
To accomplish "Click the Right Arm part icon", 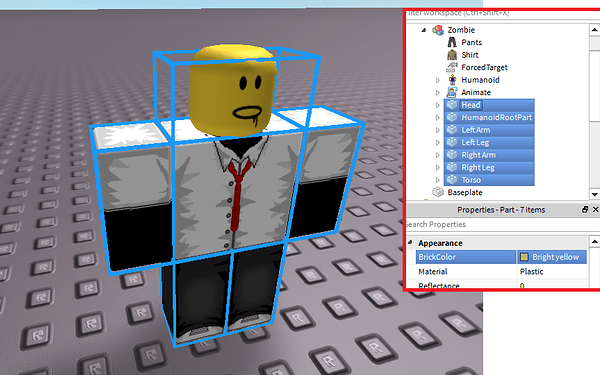I will coord(452,155).
